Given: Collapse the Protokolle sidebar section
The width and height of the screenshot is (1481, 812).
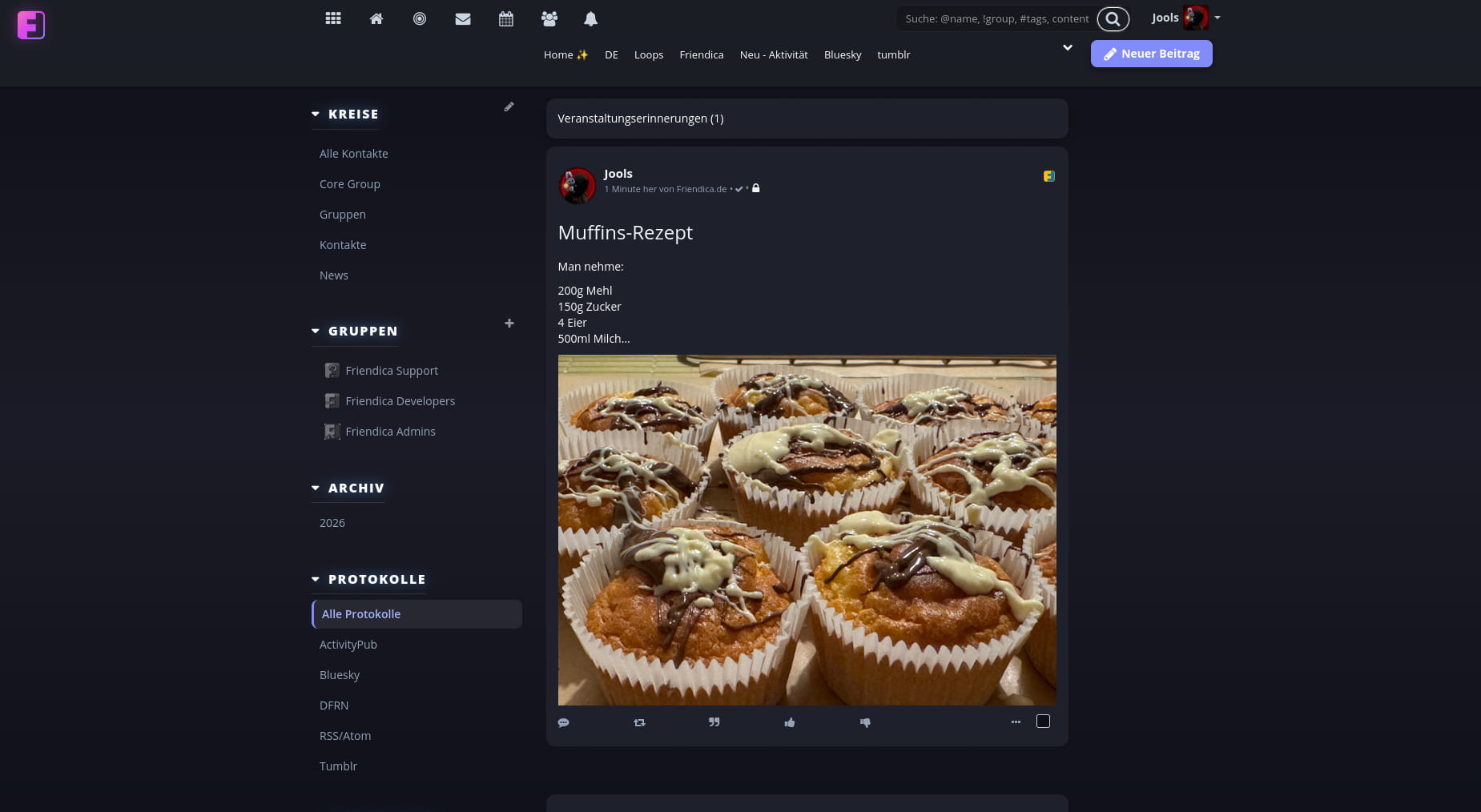Looking at the screenshot, I should (316, 579).
